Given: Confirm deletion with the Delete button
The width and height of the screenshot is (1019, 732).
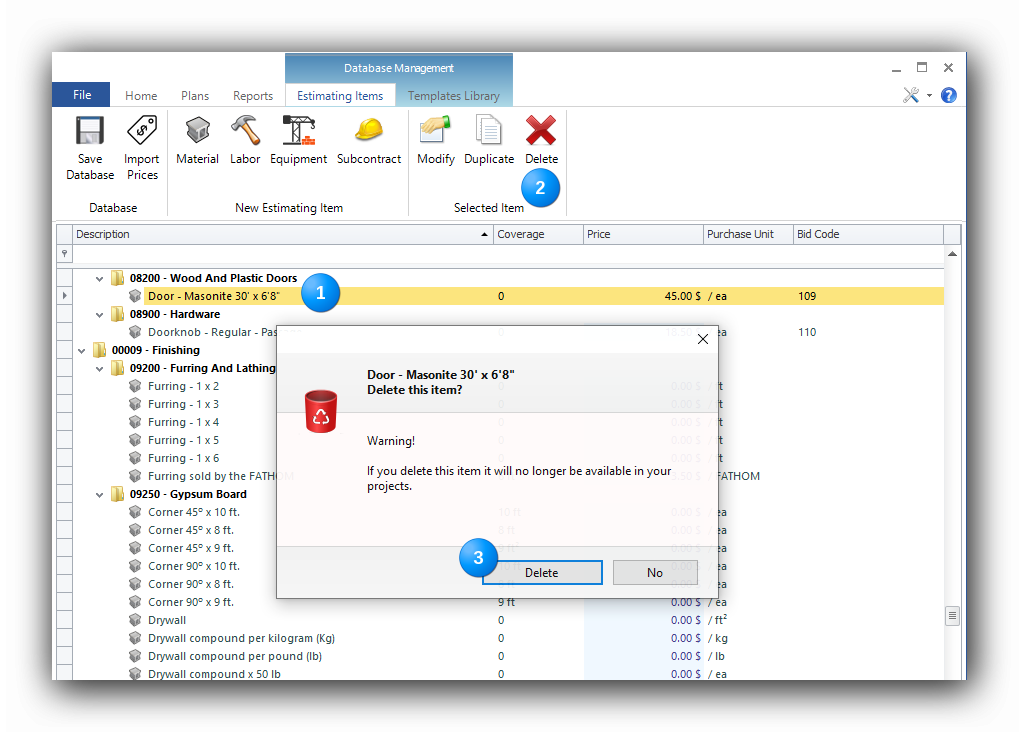Looking at the screenshot, I should pos(542,573).
